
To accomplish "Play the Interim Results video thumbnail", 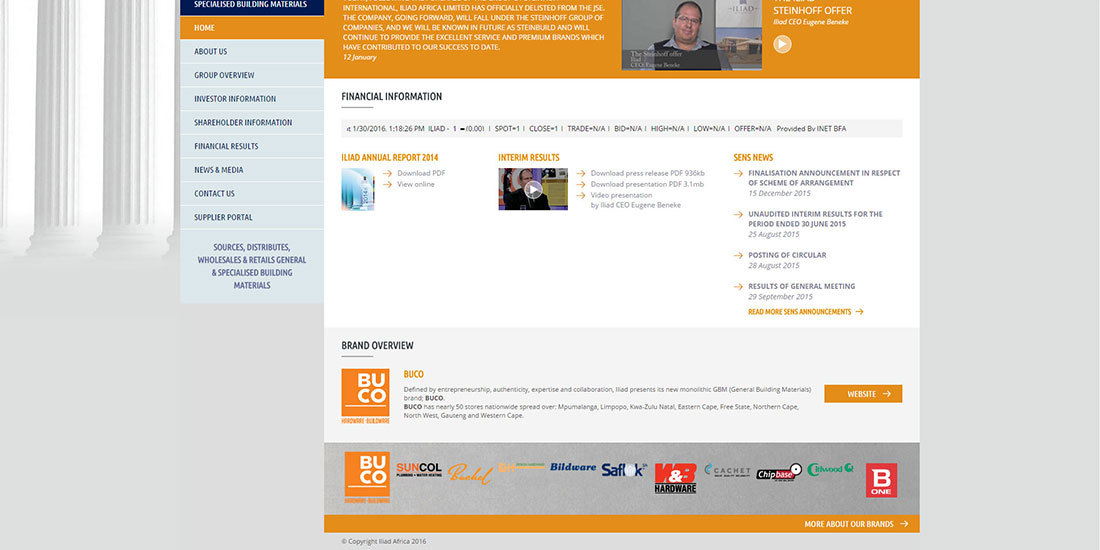I will pos(533,189).
